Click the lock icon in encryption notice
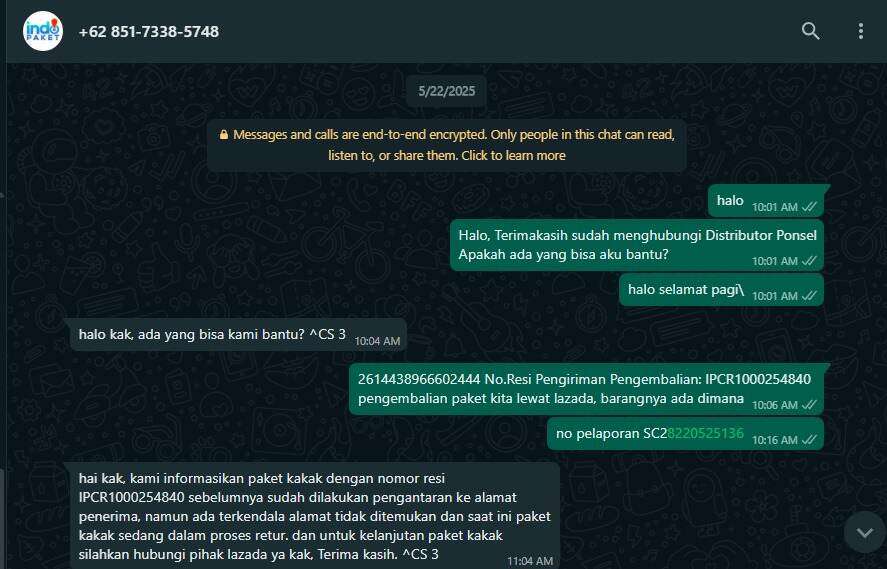Image resolution: width=887 pixels, height=569 pixels. click(224, 135)
